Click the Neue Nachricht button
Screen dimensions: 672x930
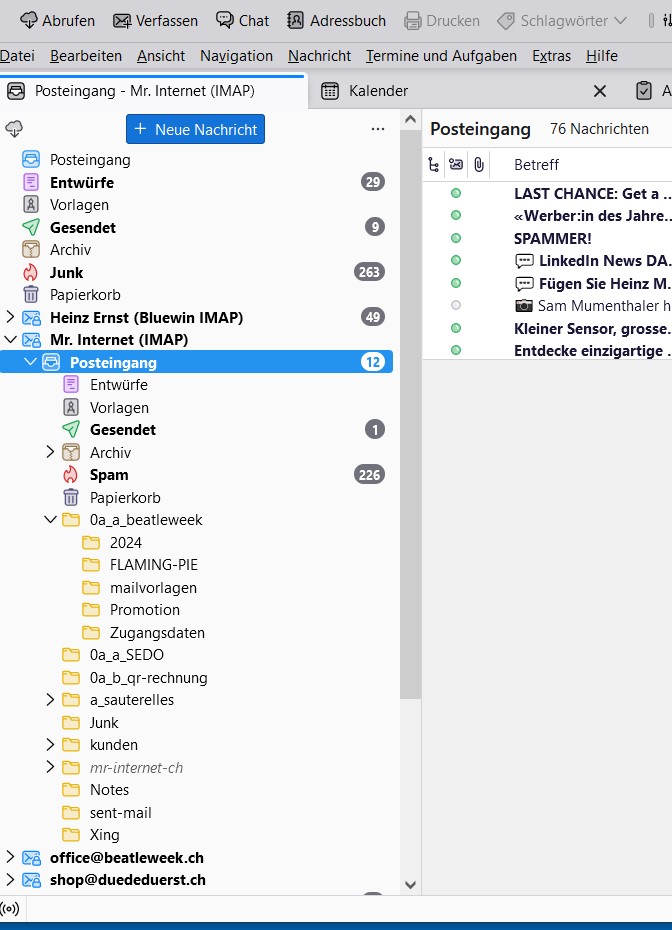coord(195,129)
